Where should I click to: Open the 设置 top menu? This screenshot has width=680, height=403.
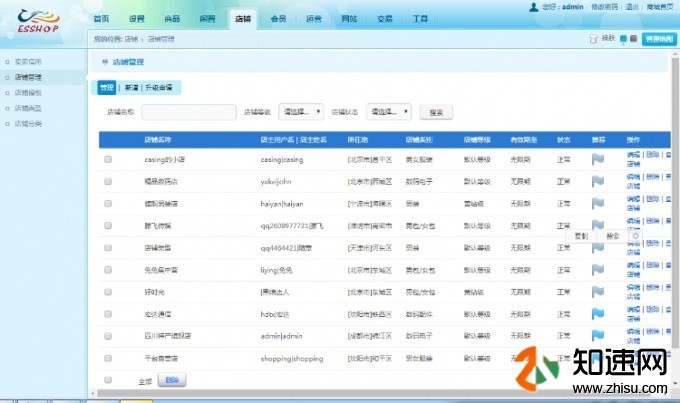click(x=137, y=19)
